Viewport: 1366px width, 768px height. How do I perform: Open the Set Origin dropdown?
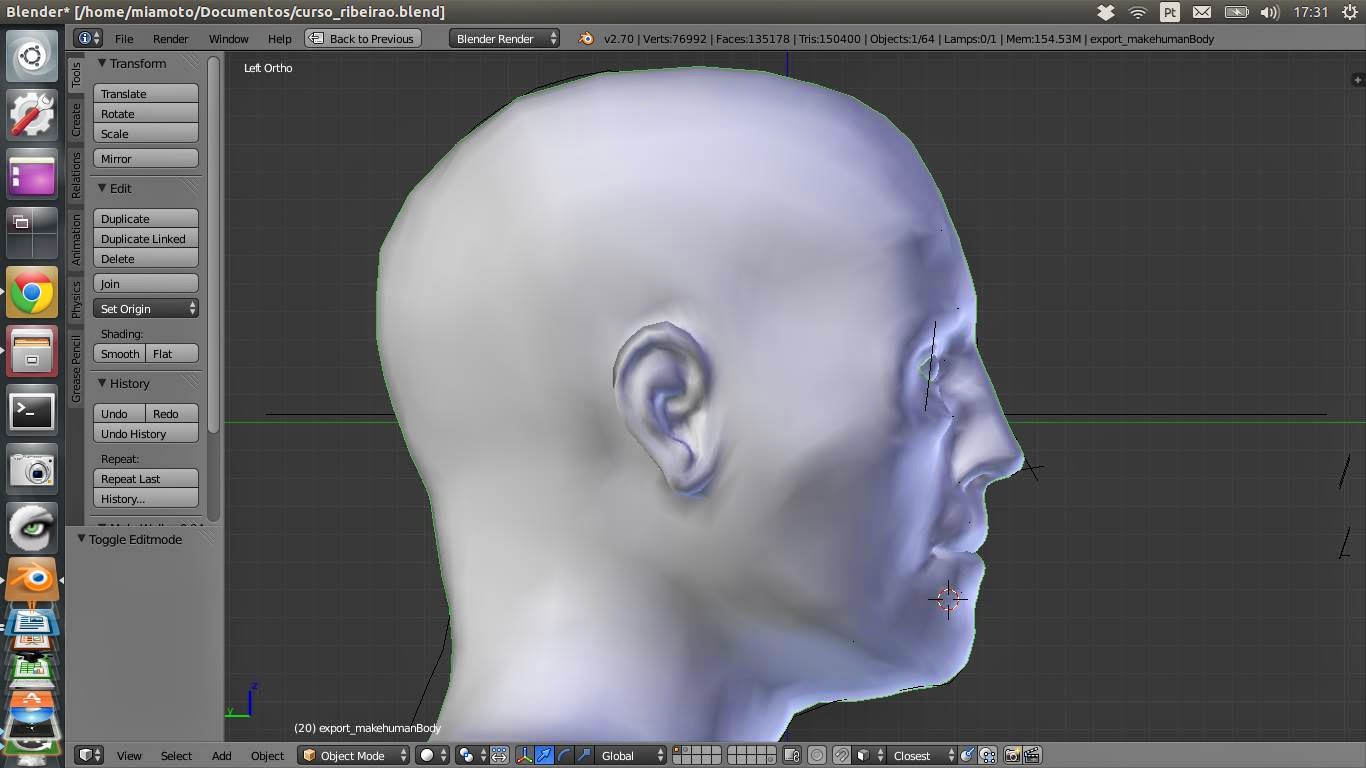point(146,308)
